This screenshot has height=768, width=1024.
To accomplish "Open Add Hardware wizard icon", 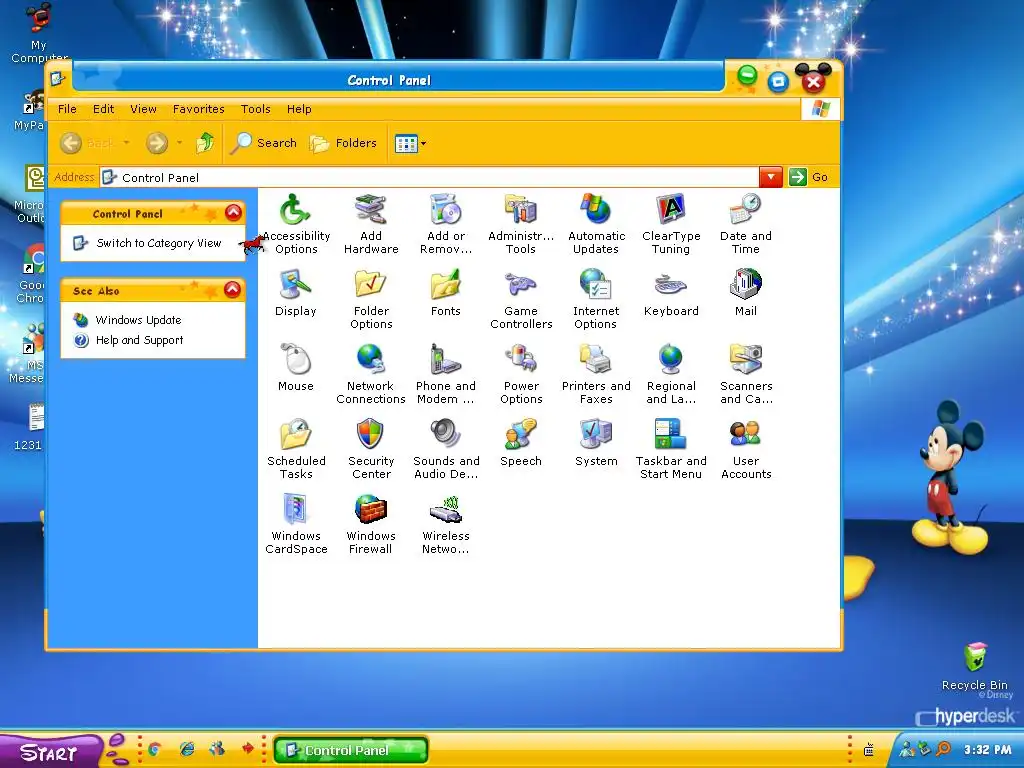I will click(371, 223).
